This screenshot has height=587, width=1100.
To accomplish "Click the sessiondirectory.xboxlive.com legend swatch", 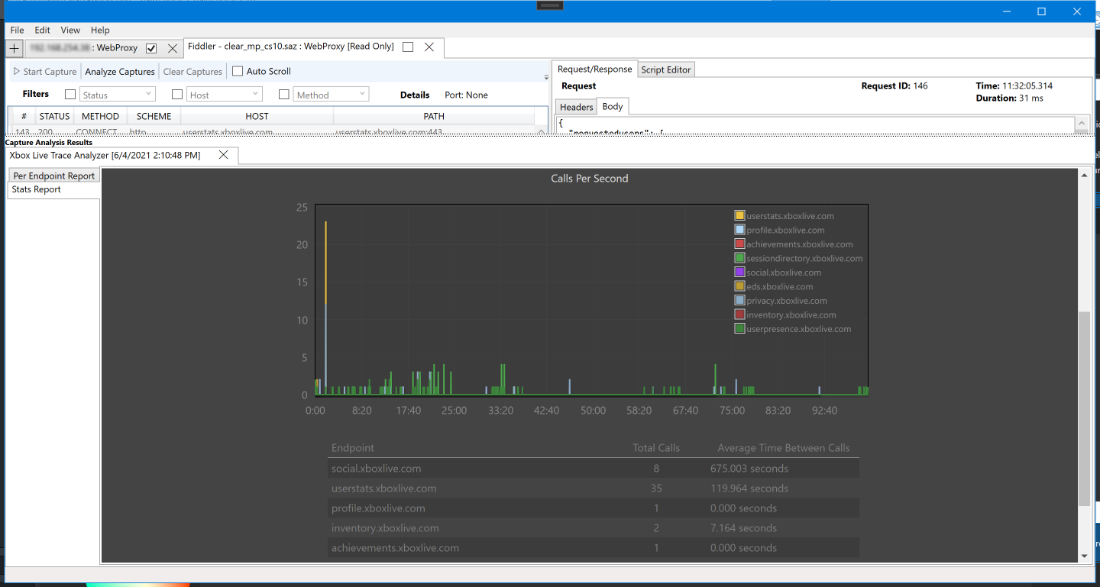I will tap(739, 258).
